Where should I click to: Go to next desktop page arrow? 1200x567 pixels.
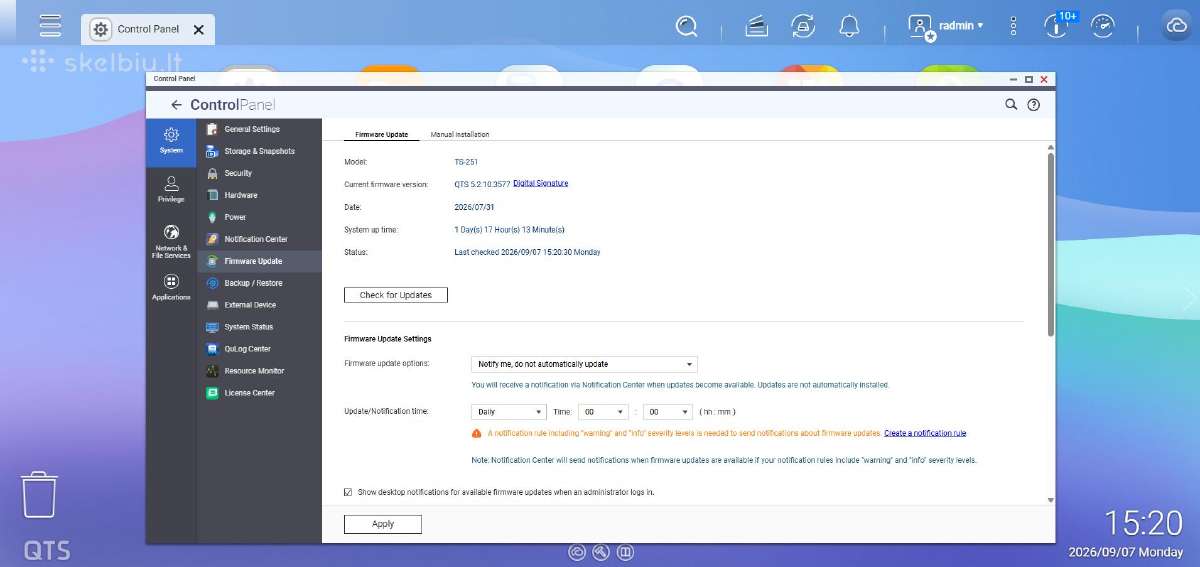(1188, 299)
